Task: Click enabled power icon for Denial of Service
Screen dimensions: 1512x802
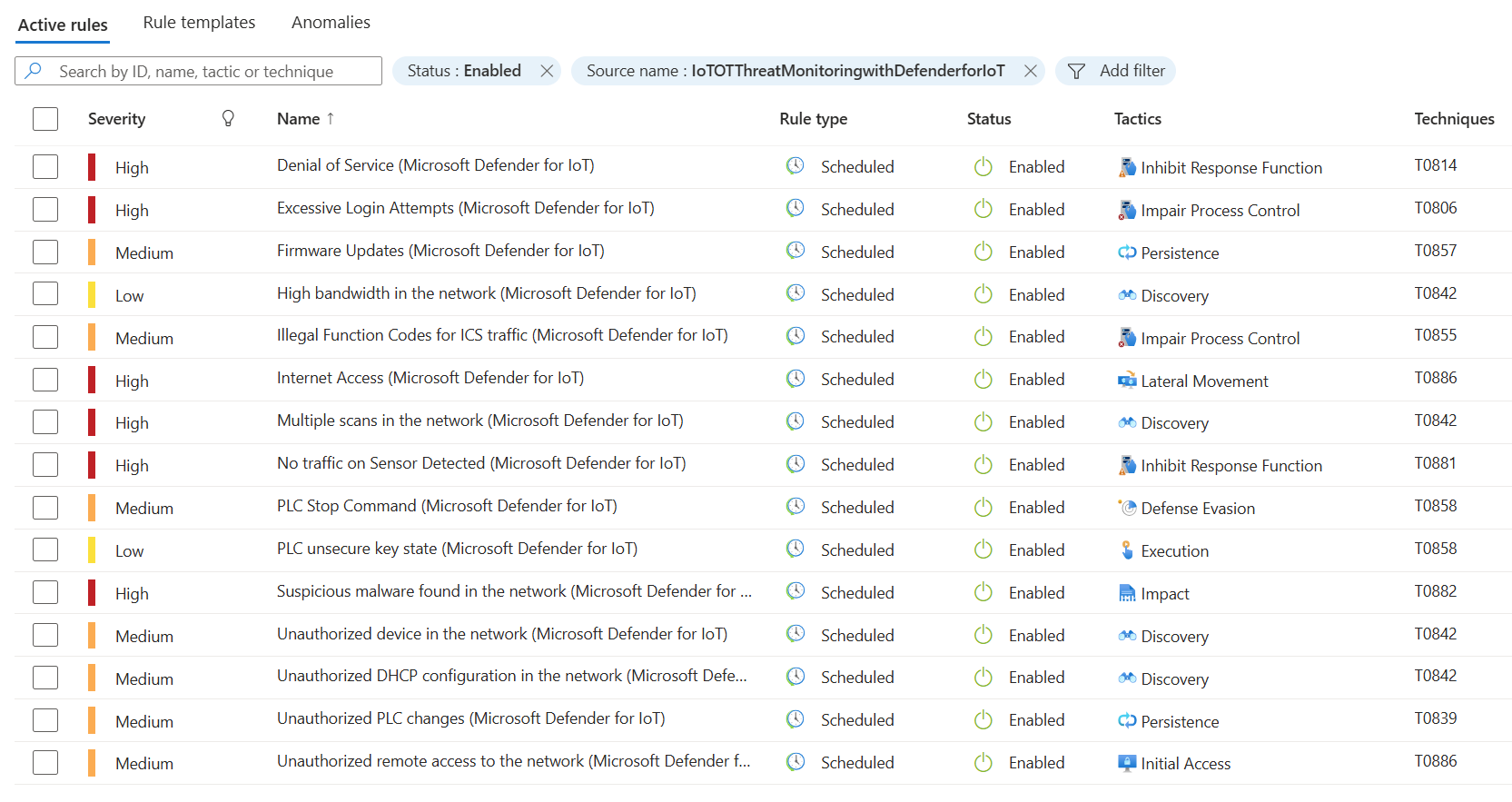Action: (x=983, y=167)
